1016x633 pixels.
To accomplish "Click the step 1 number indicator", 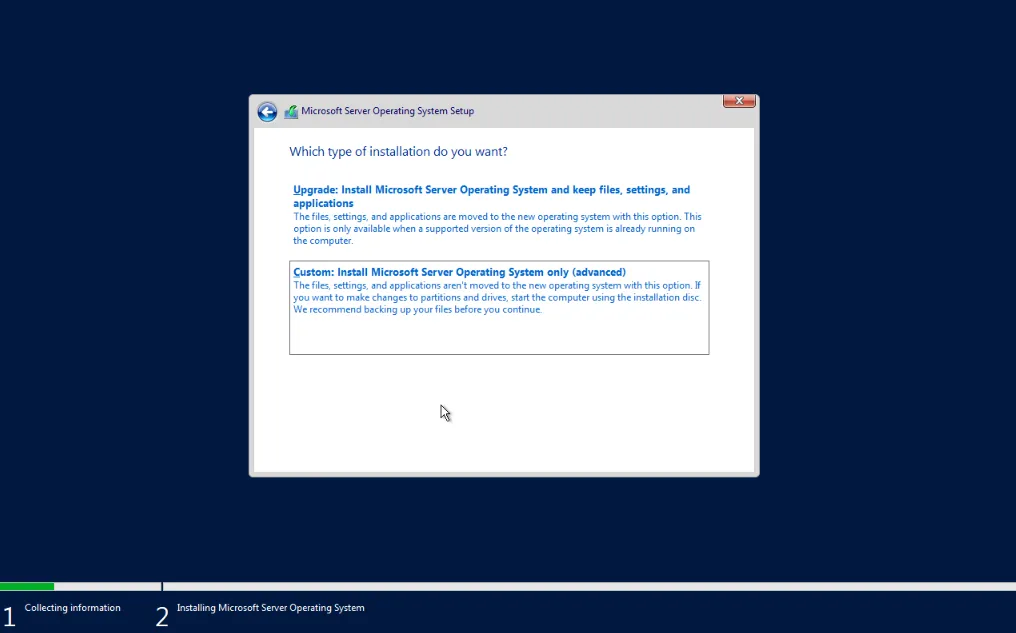I will (x=8, y=616).
